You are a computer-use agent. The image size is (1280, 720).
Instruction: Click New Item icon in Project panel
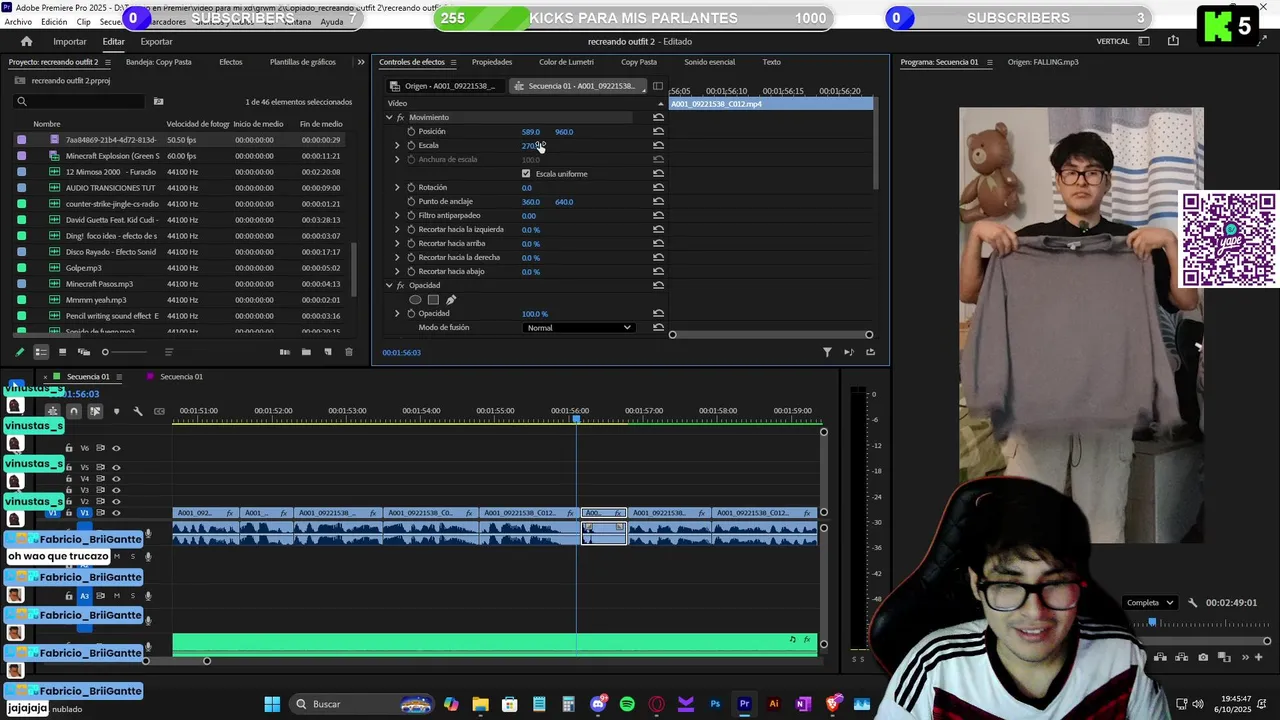327,352
